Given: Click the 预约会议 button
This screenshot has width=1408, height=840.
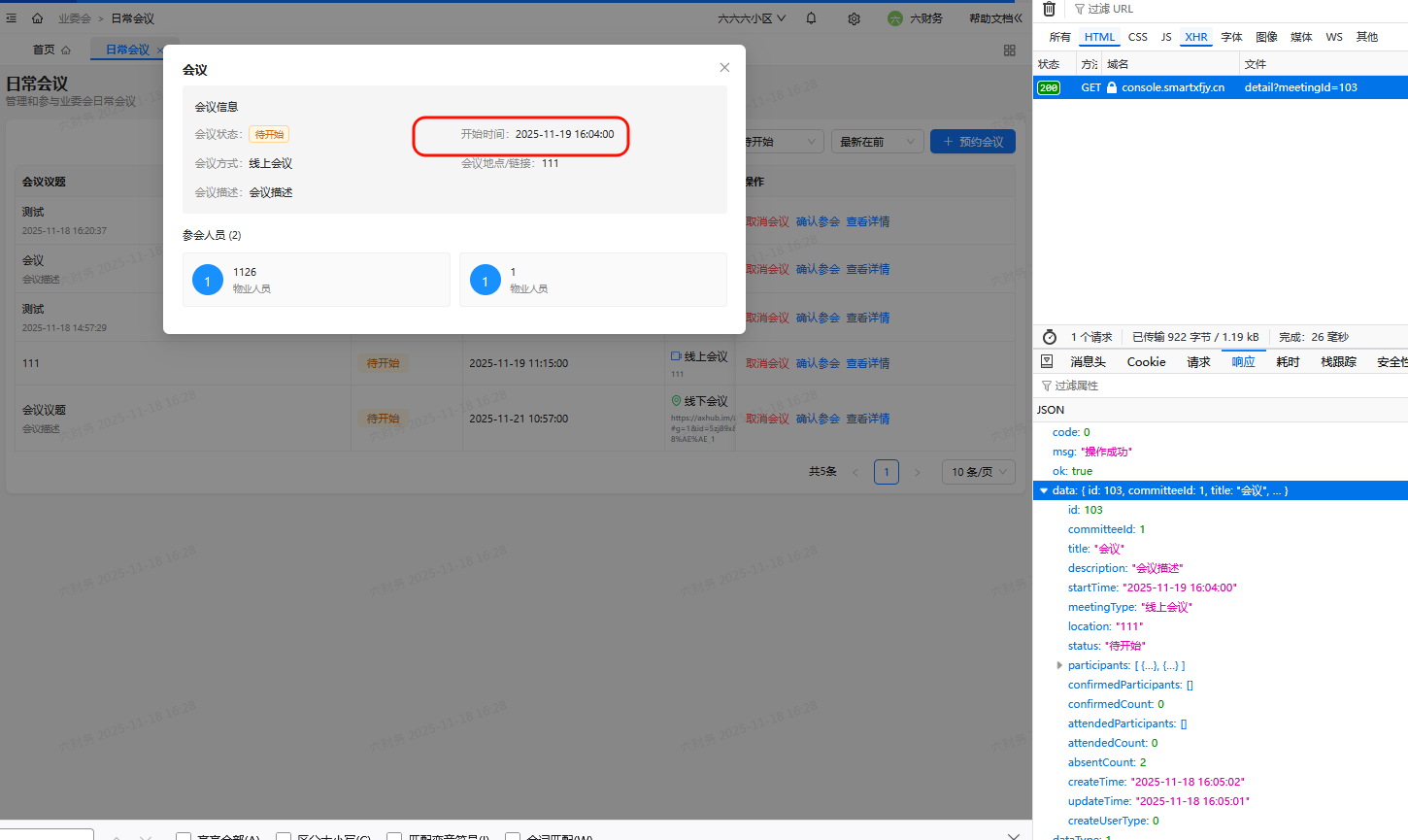Looking at the screenshot, I should point(973,142).
